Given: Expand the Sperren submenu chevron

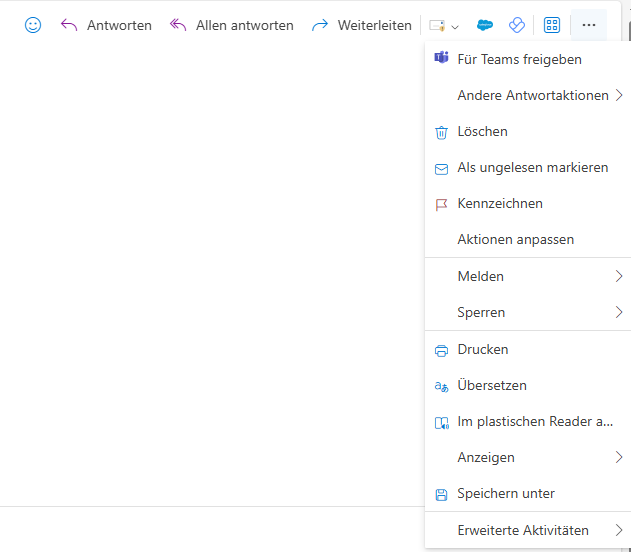Looking at the screenshot, I should tap(619, 312).
